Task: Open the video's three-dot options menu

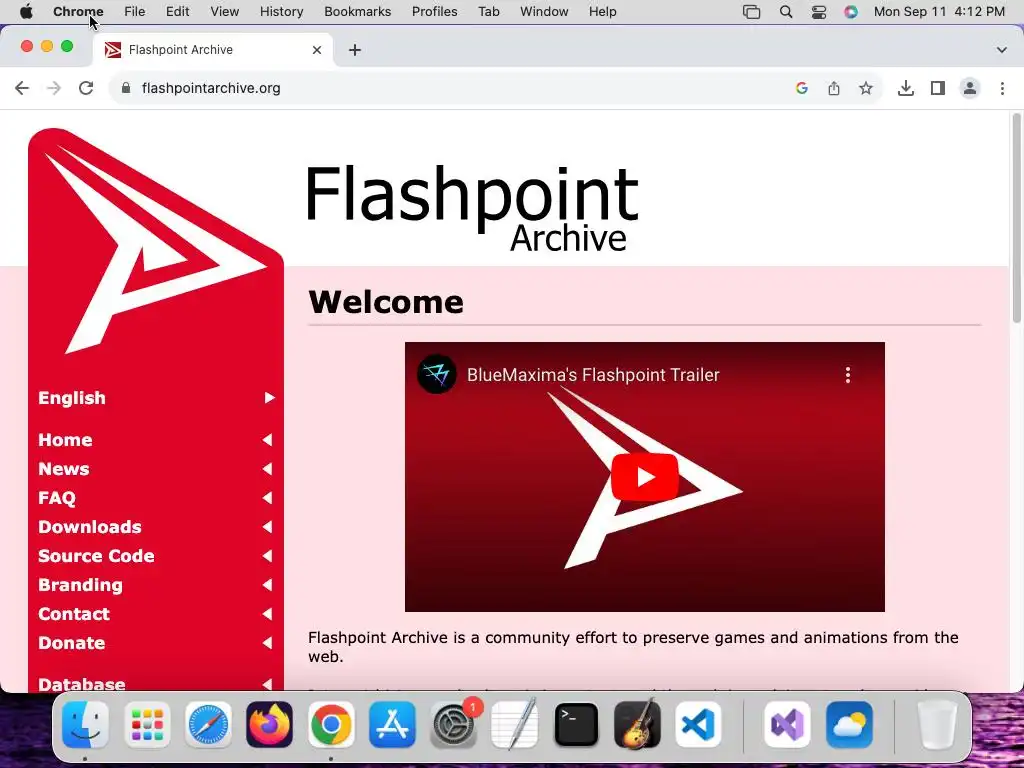Action: click(848, 375)
